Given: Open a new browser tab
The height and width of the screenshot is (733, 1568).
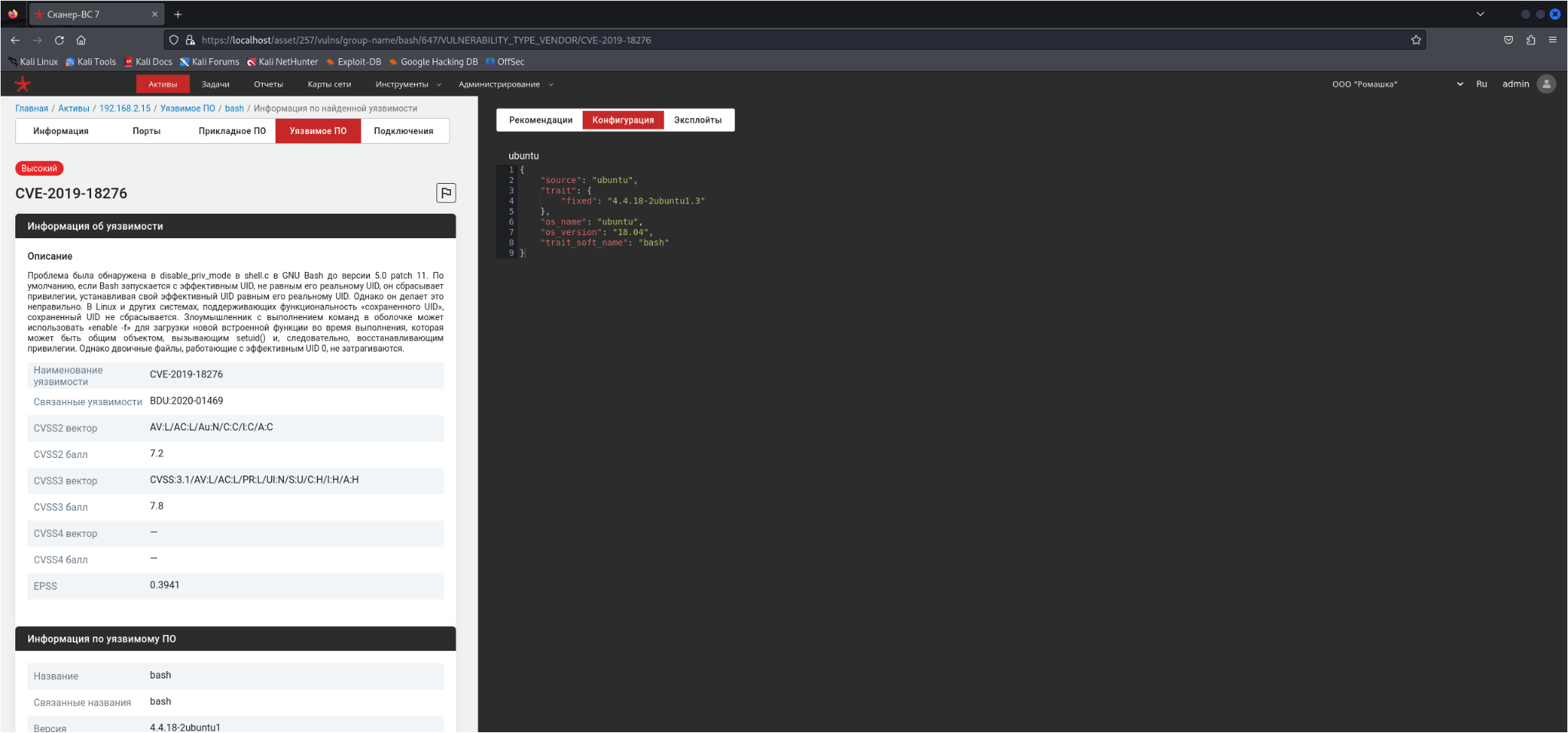Looking at the screenshot, I should (178, 14).
